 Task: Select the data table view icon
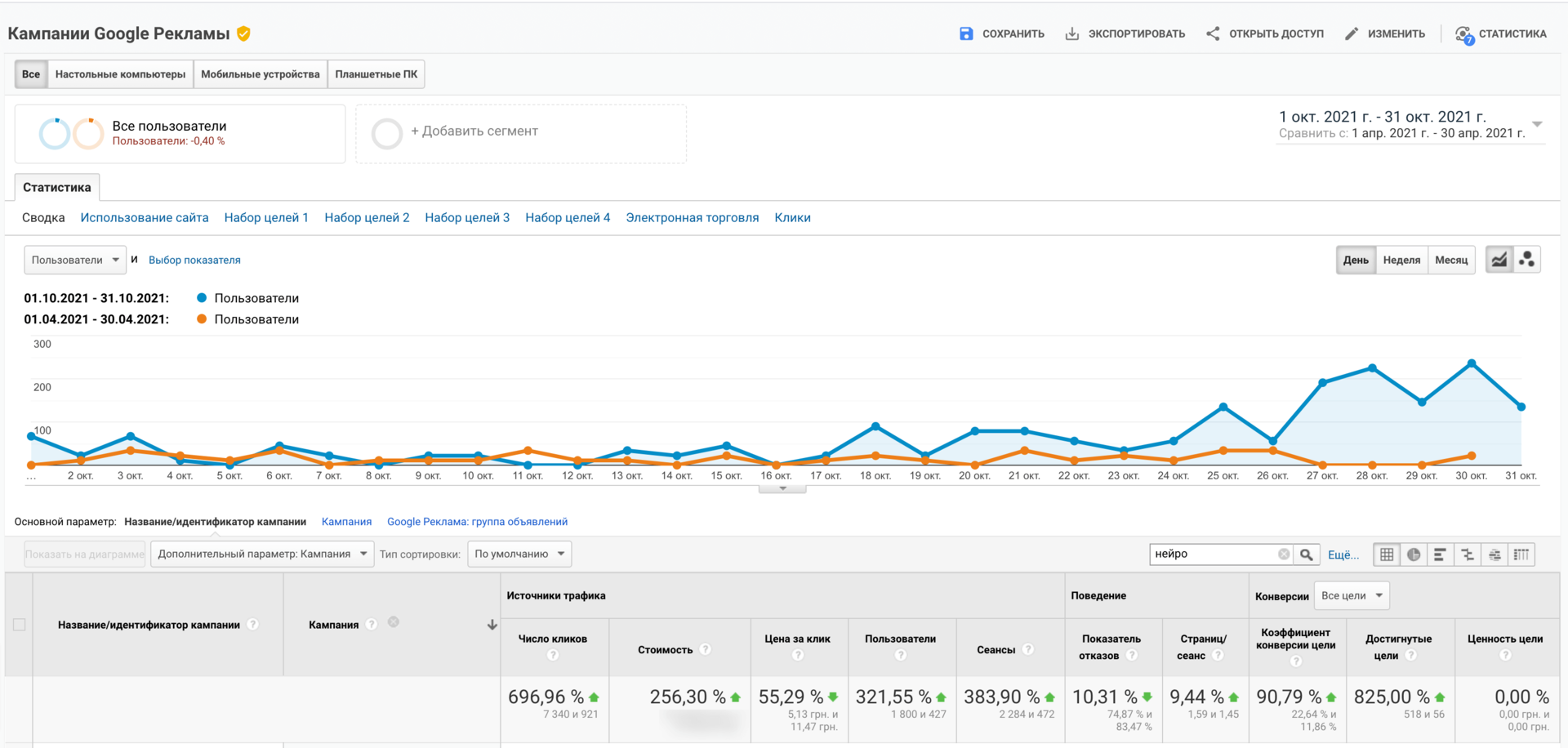point(1387,554)
